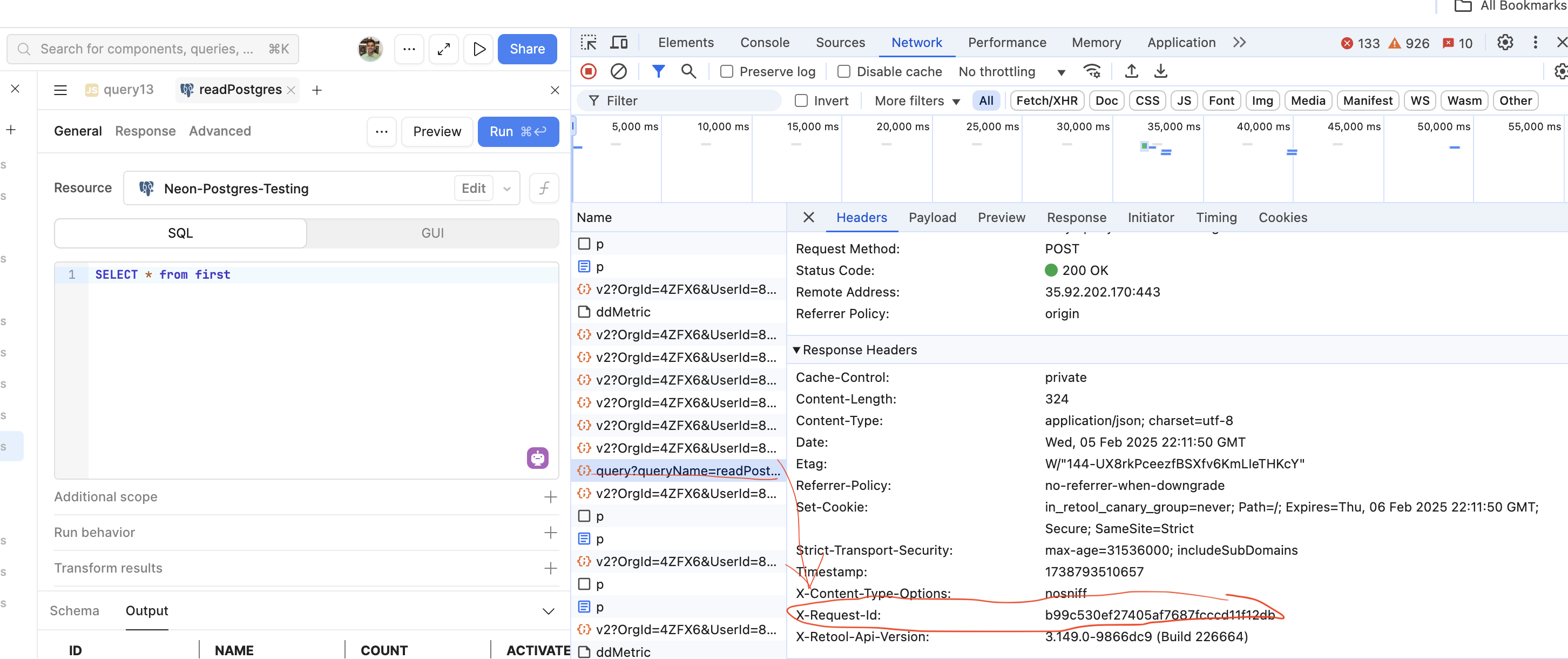Click into the SQL editor line
The height and width of the screenshot is (659, 1568).
(x=322, y=275)
